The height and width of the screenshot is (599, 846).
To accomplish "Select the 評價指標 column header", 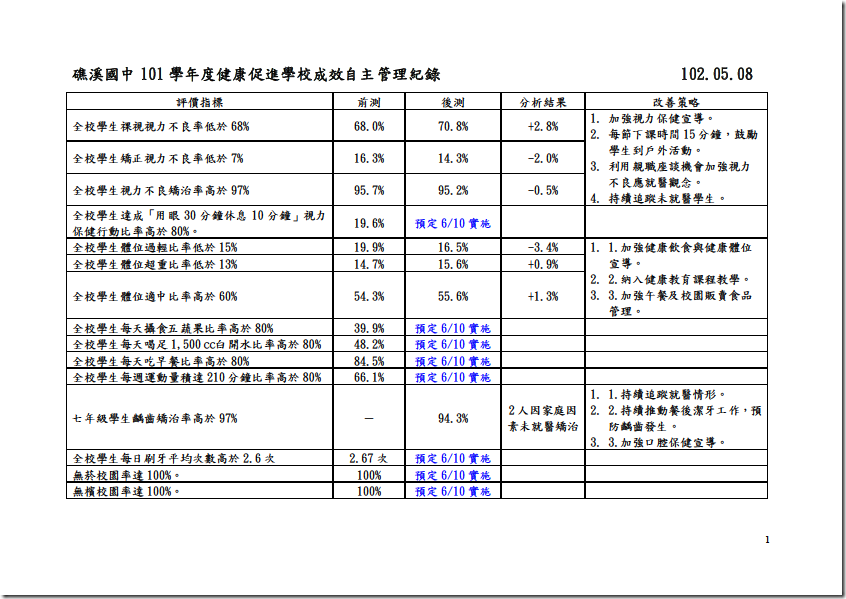I will coord(200,102).
